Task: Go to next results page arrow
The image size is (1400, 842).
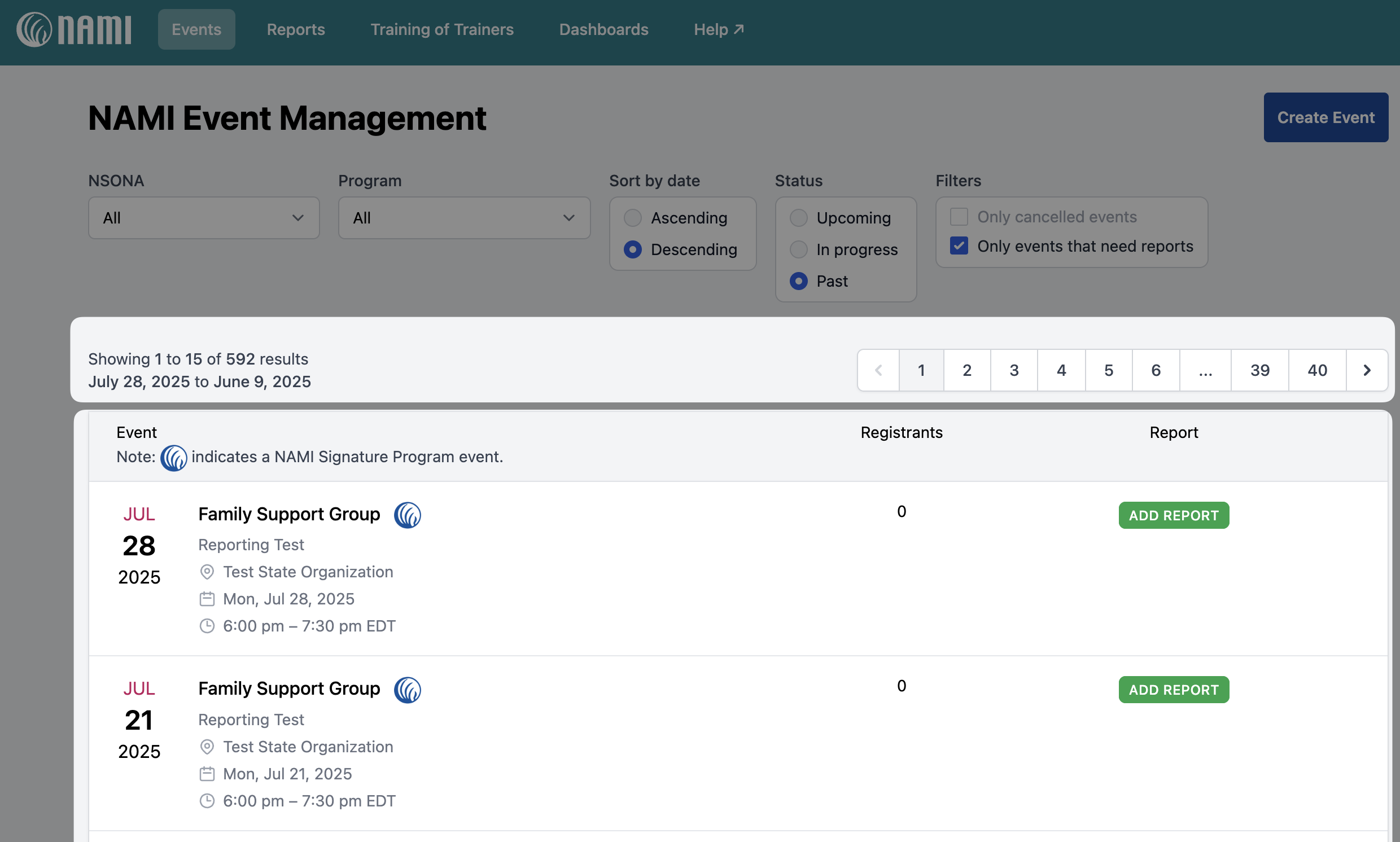Action: [1367, 371]
